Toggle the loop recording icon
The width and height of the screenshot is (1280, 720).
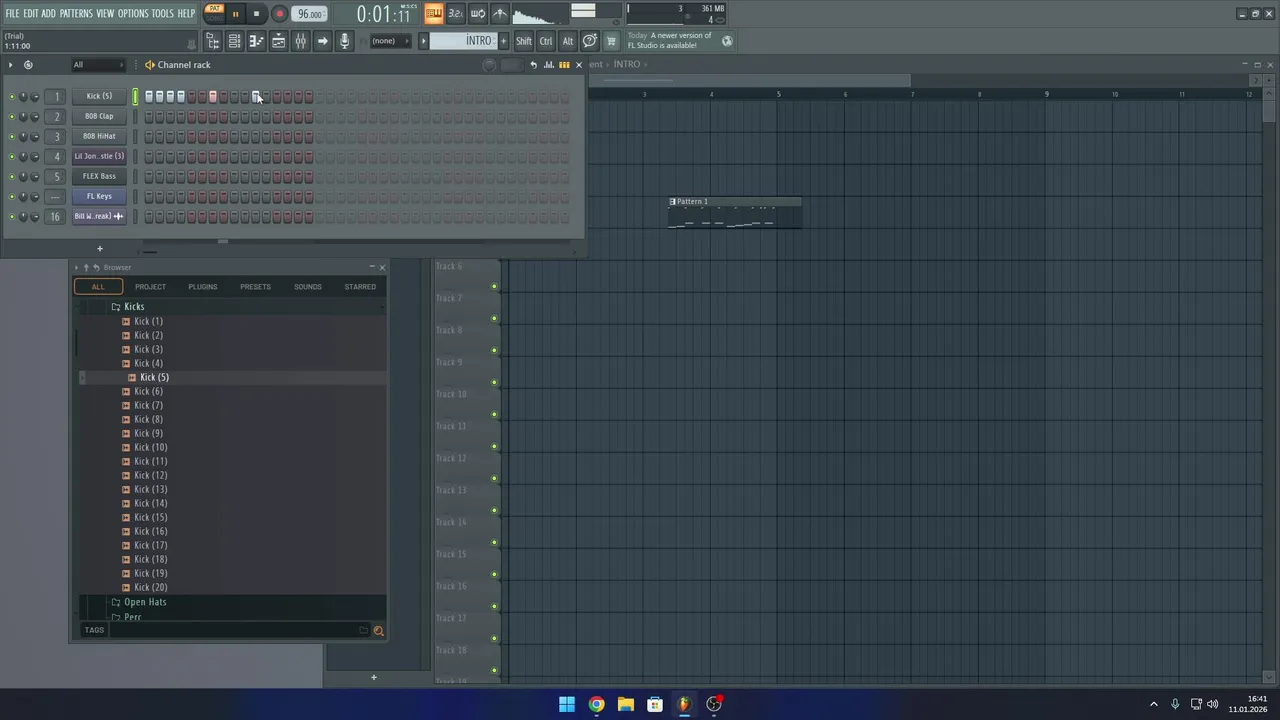[x=478, y=13]
